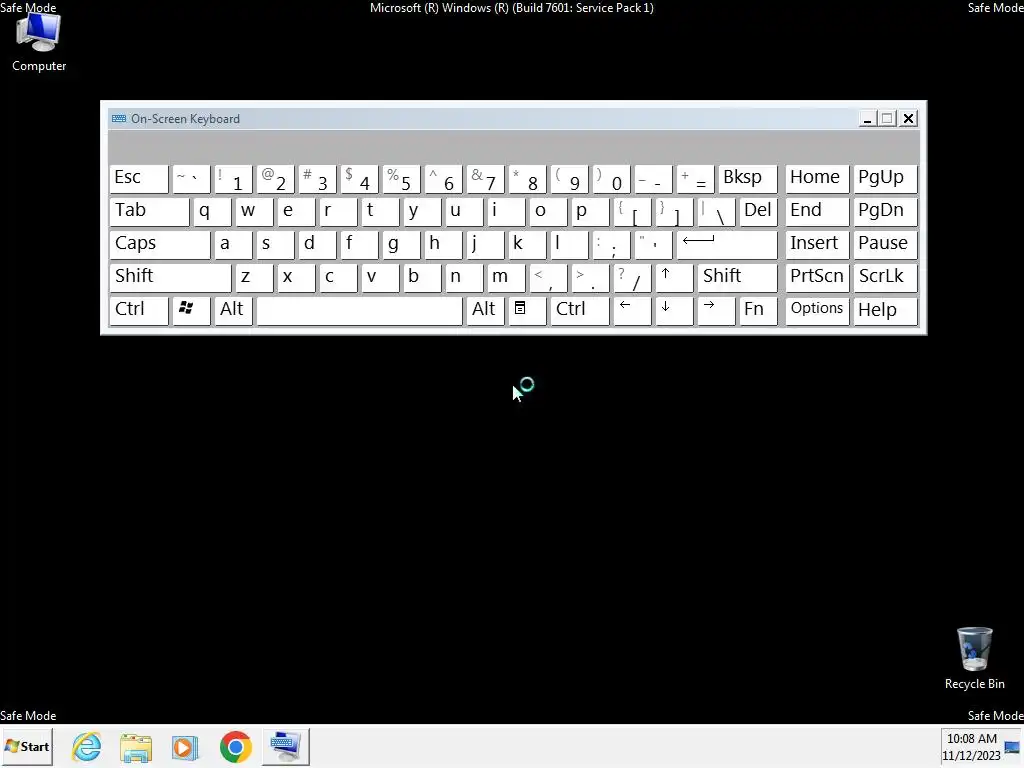Image resolution: width=1024 pixels, height=768 pixels.
Task: Click the left arrow key
Action: pyautogui.click(x=632, y=310)
